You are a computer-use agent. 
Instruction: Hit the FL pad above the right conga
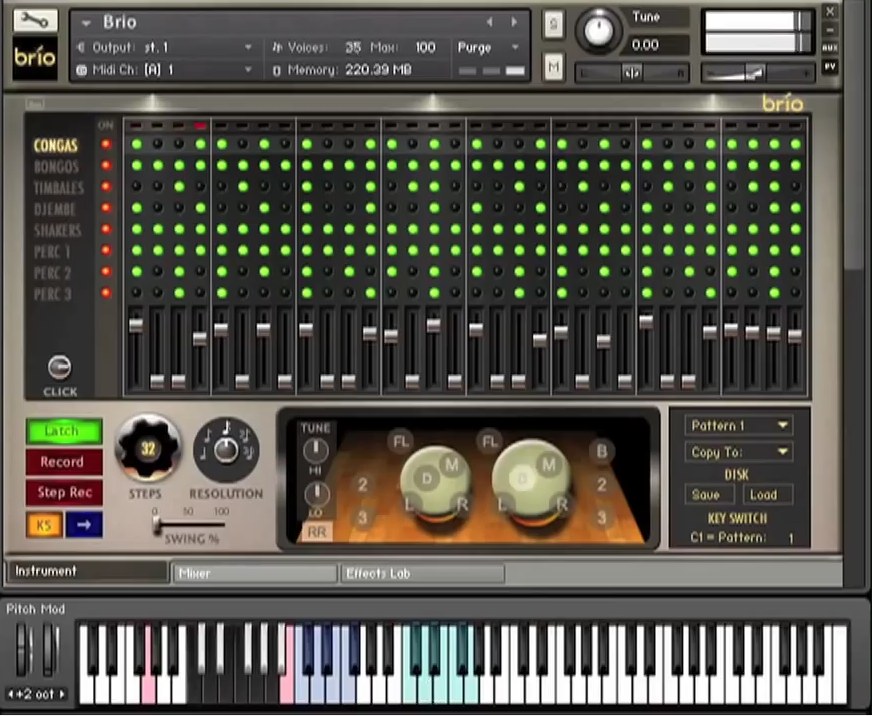click(489, 442)
